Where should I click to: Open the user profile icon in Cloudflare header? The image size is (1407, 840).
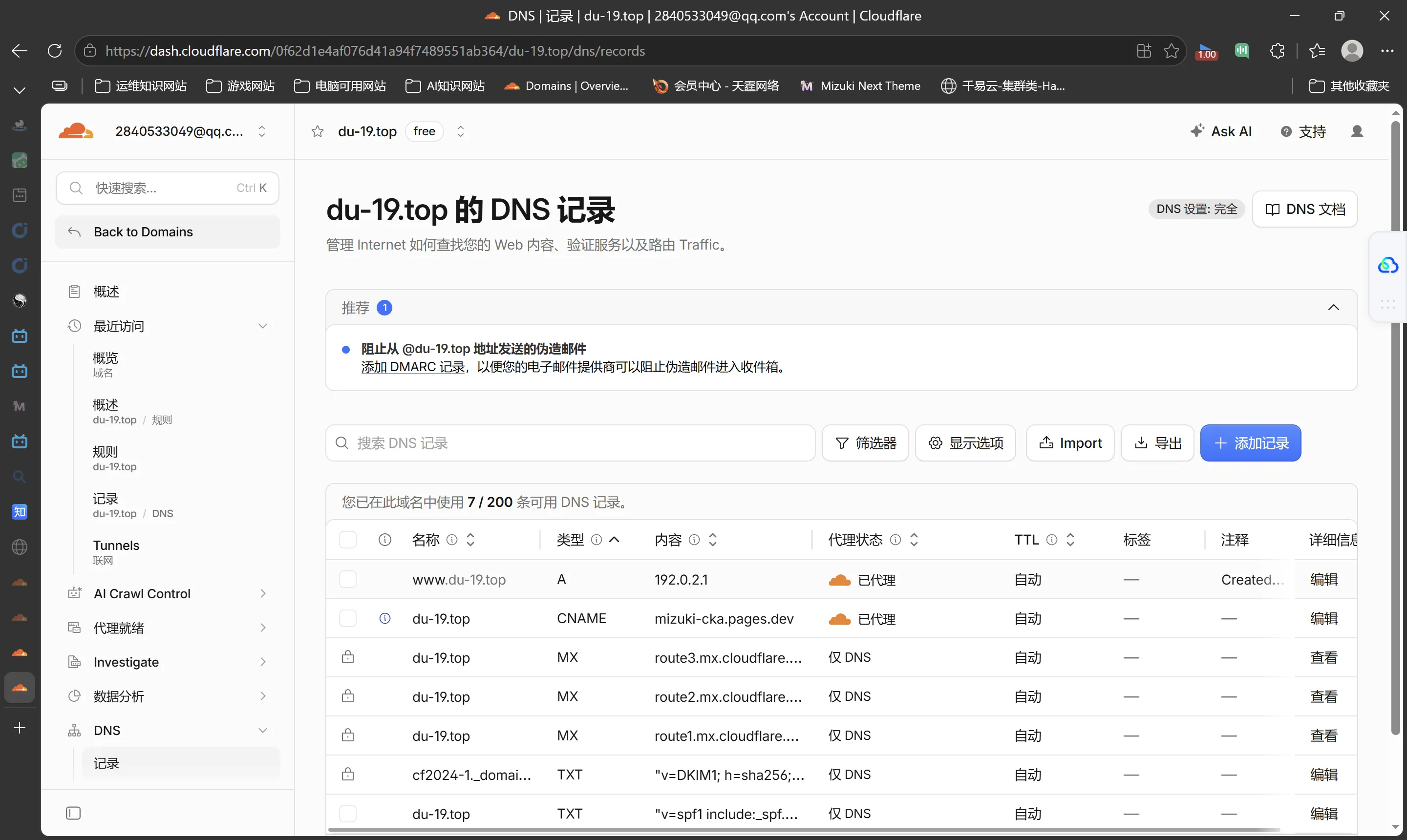(1357, 131)
